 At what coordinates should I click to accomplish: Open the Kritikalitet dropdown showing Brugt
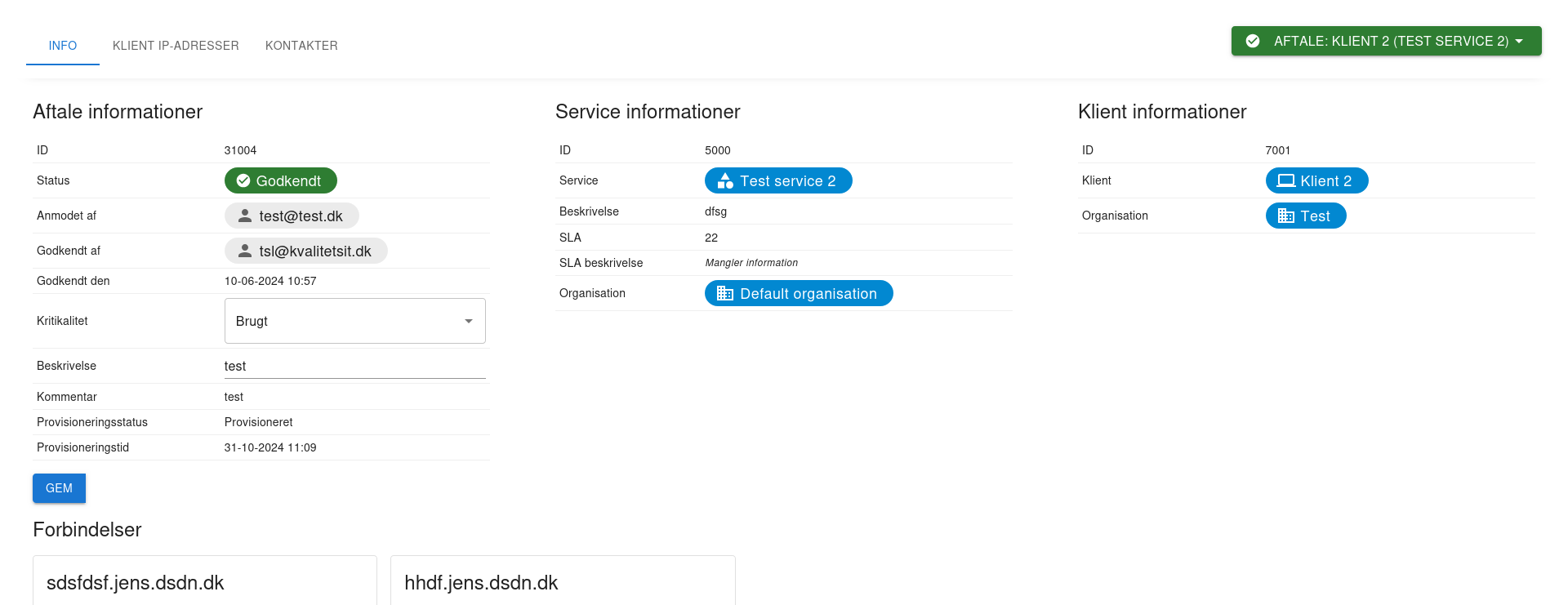tap(354, 321)
